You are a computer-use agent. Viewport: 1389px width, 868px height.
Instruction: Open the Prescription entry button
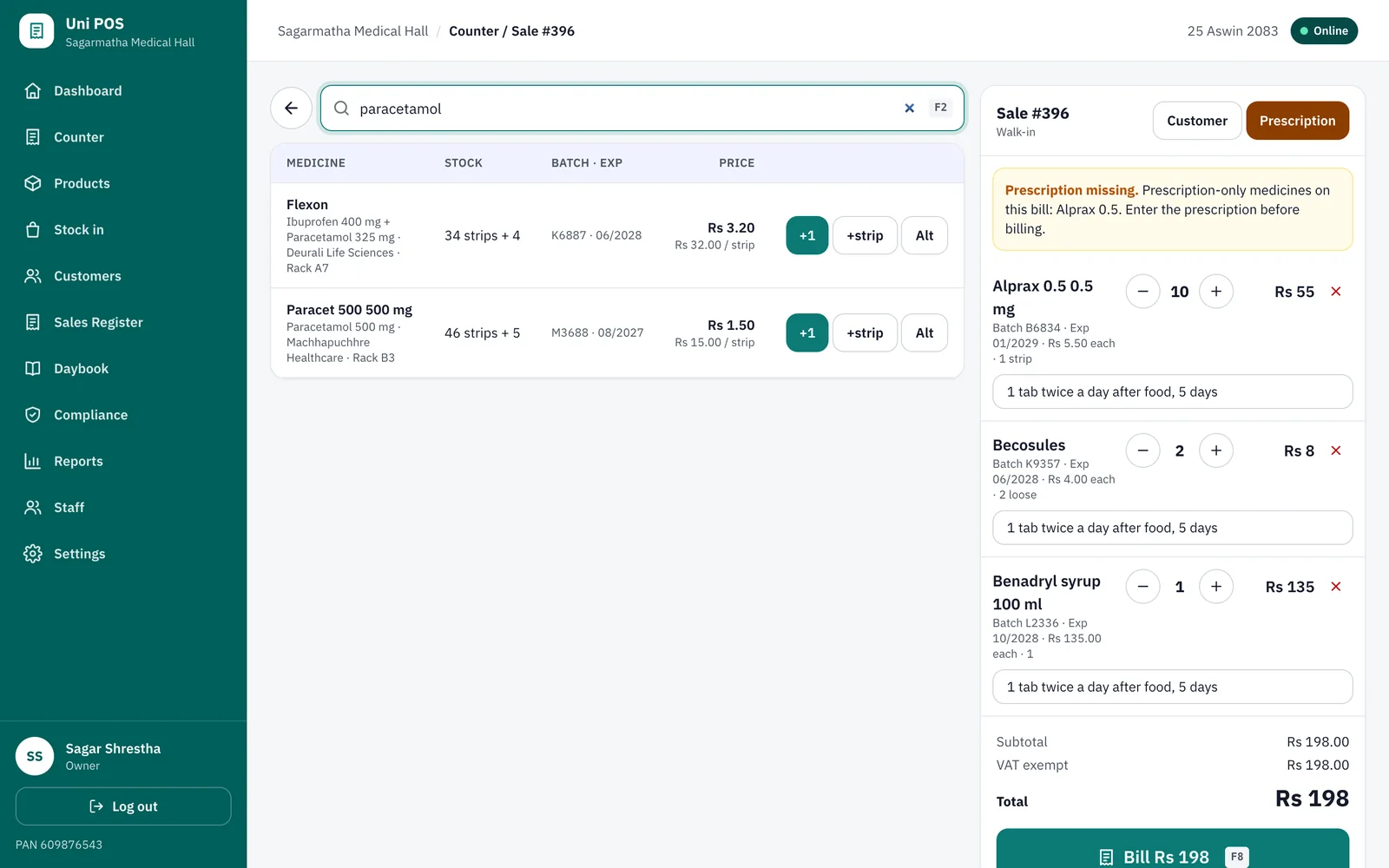(x=1297, y=121)
